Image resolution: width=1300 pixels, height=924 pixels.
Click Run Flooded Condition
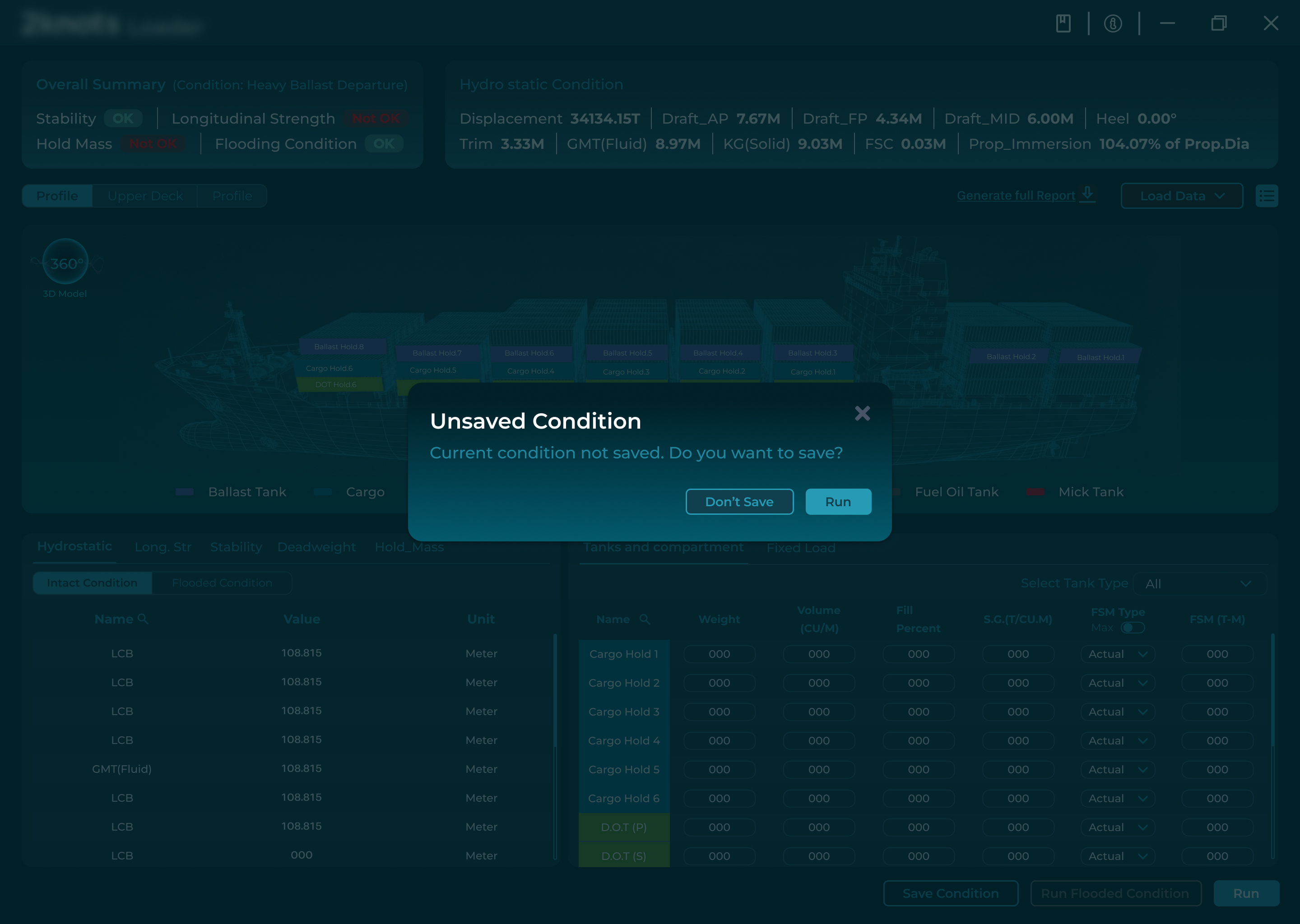(x=1115, y=893)
